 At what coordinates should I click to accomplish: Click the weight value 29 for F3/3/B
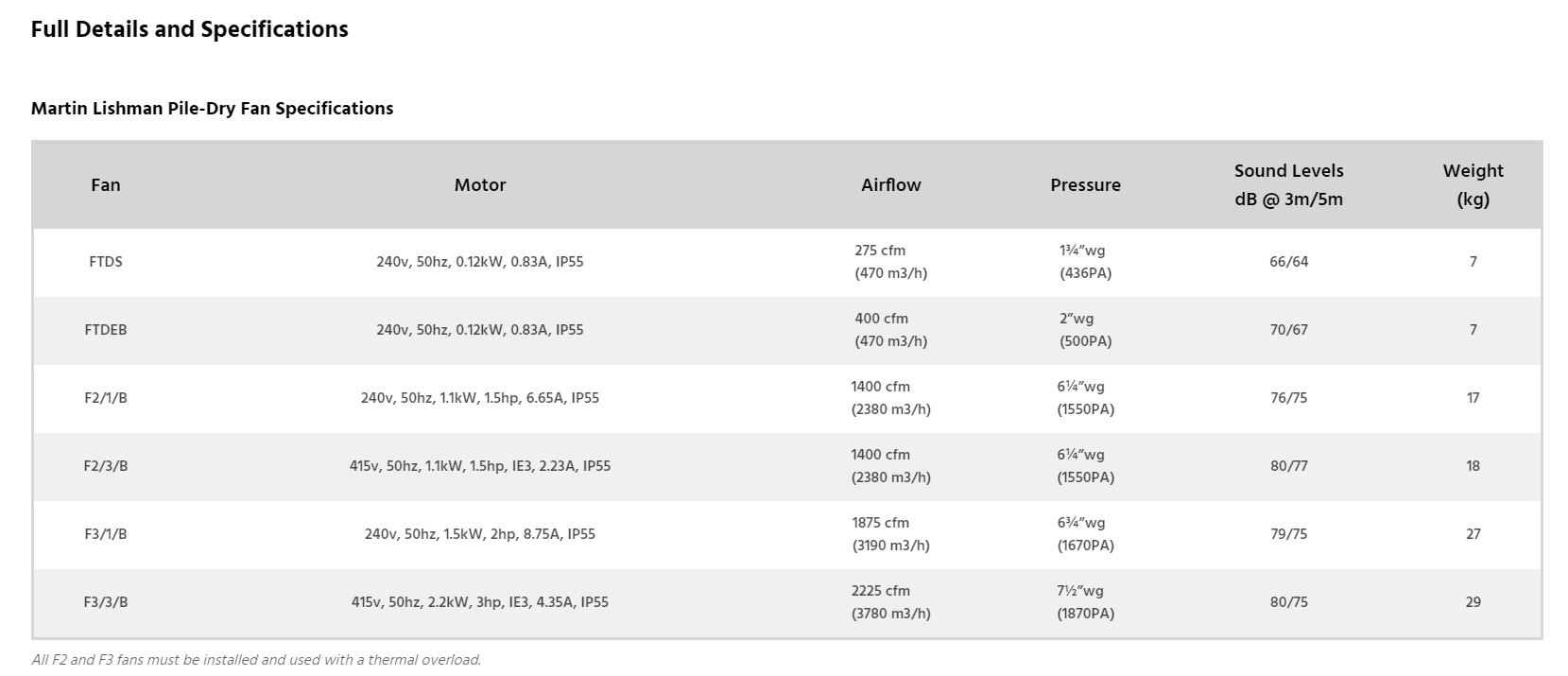coord(1473,602)
